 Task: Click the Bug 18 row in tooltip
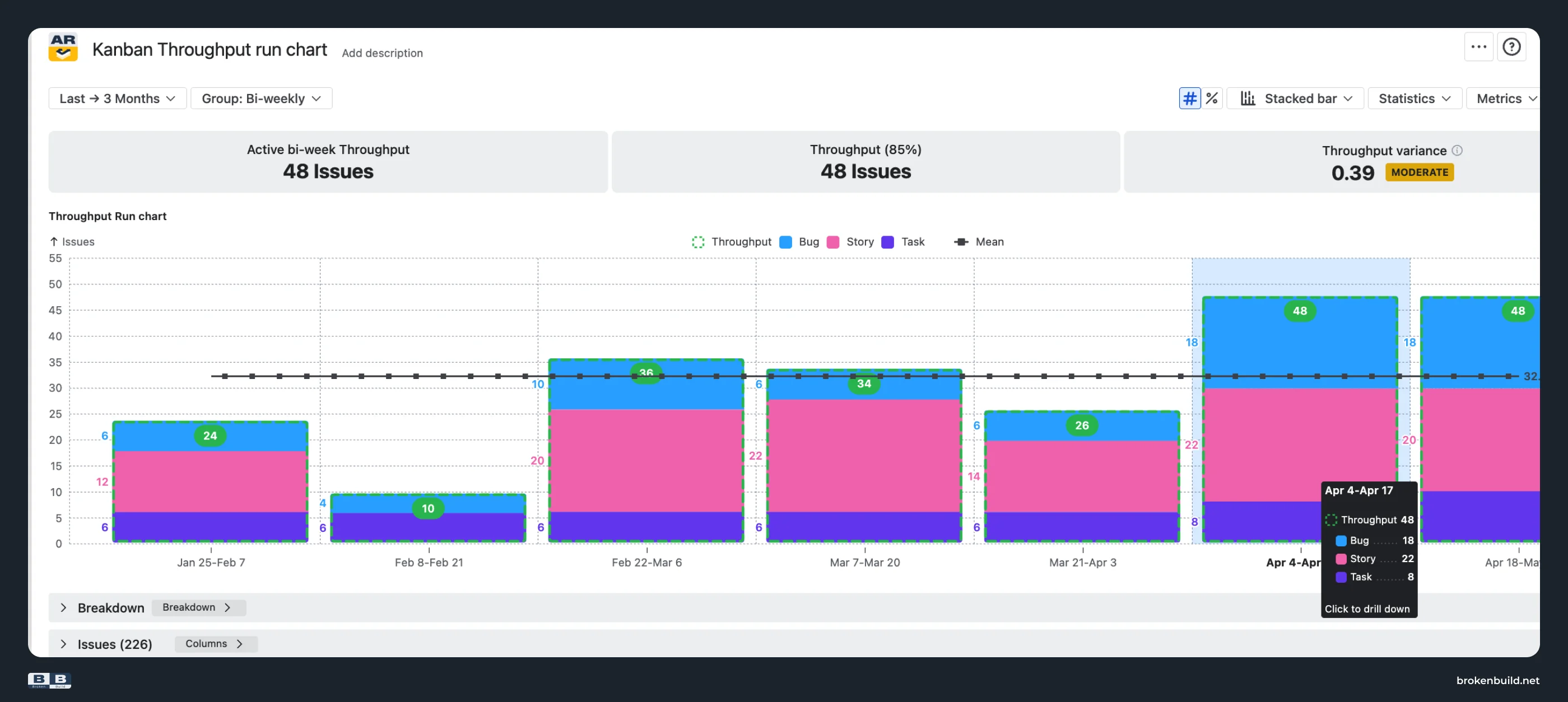pyautogui.click(x=1374, y=540)
